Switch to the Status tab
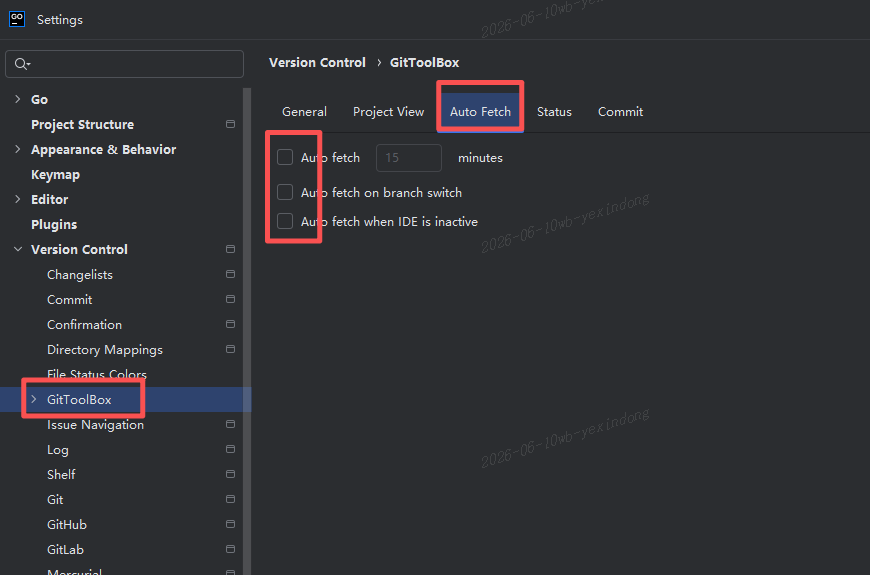This screenshot has height=575, width=870. tap(554, 112)
